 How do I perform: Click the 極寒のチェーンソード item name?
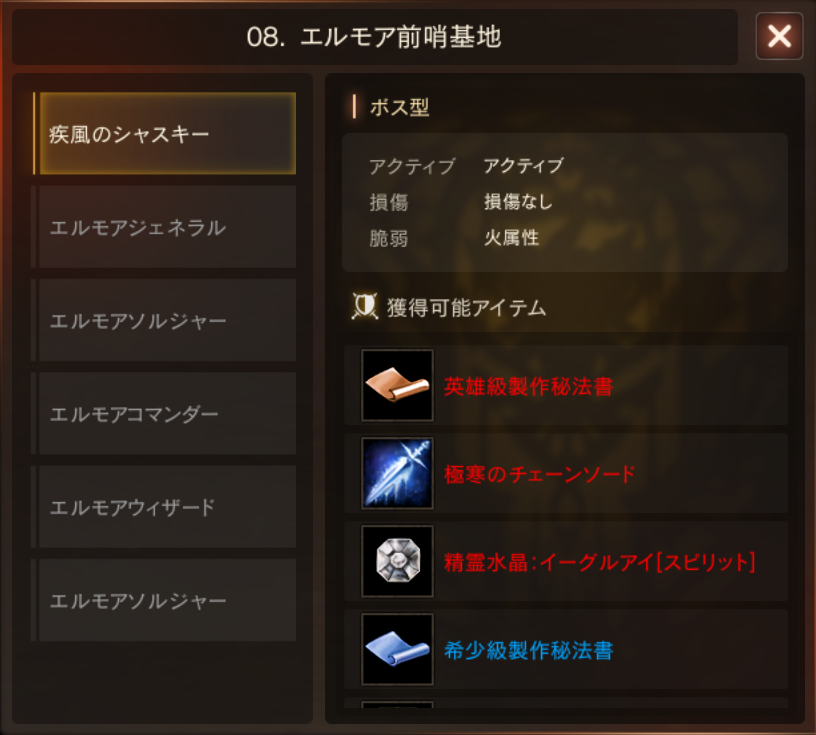pos(540,474)
